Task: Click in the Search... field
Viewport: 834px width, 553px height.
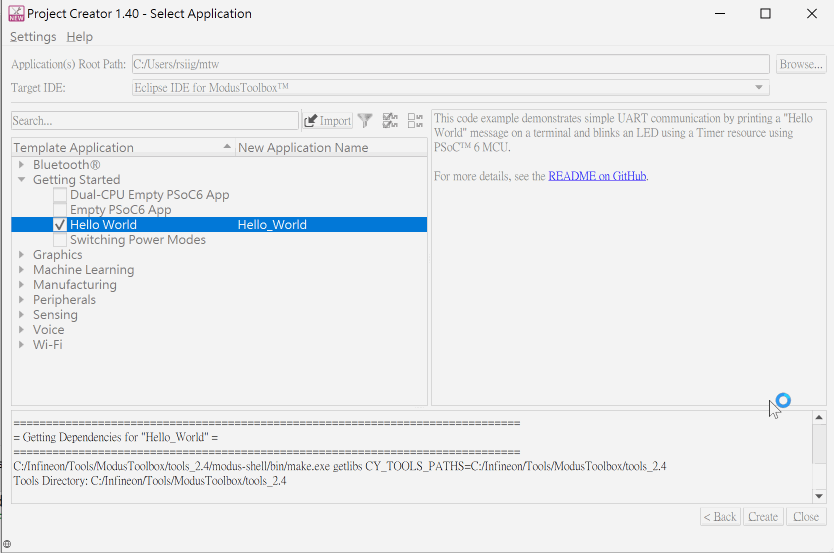Action: 155,121
